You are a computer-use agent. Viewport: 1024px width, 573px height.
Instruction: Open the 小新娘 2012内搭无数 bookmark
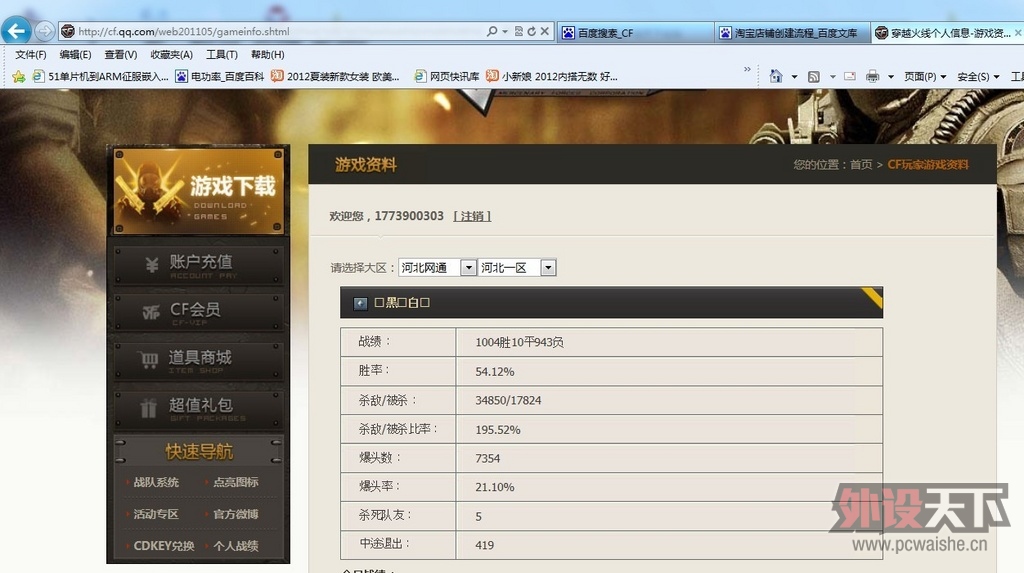[552, 76]
